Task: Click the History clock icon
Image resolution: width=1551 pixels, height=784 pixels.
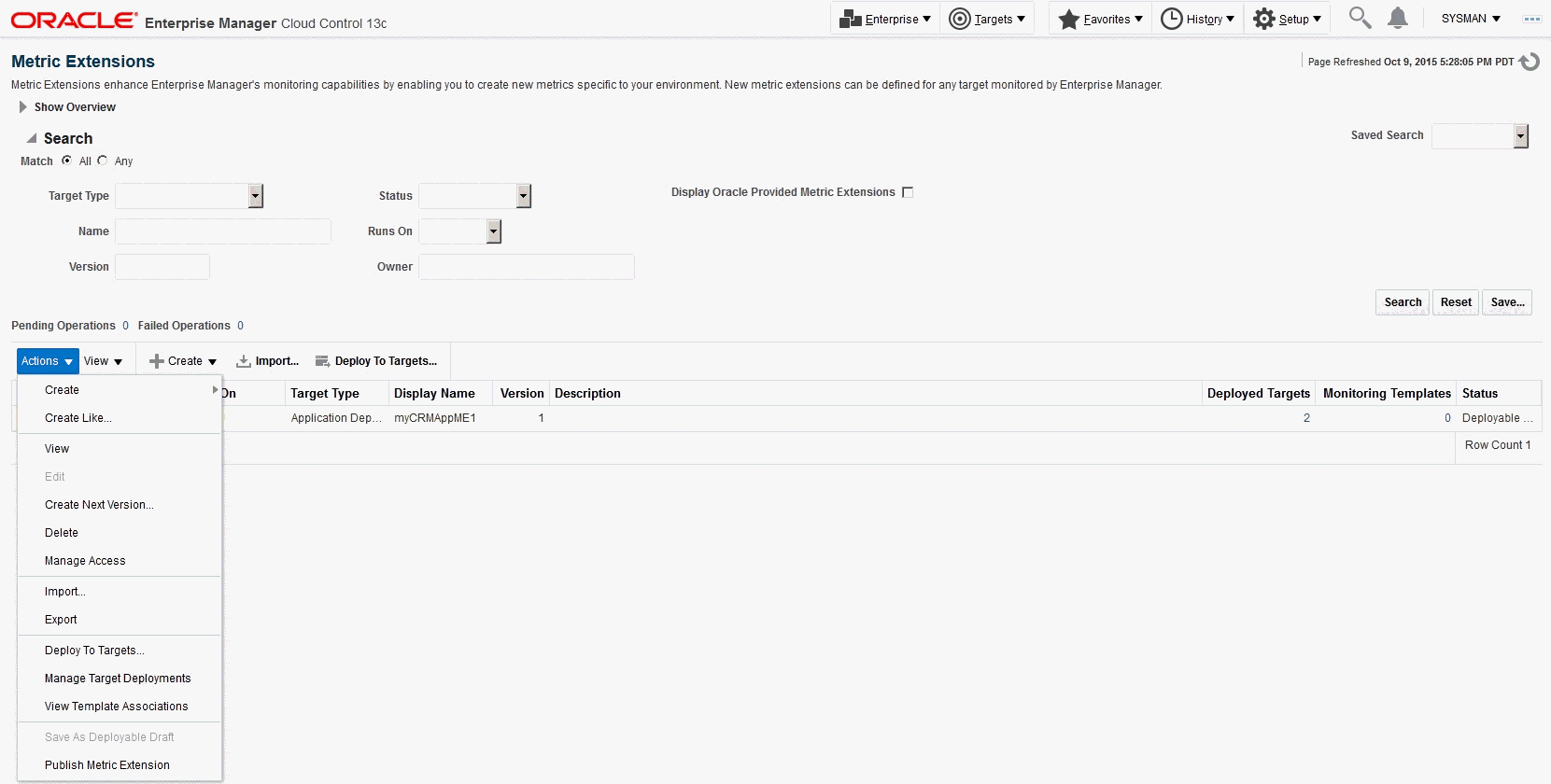Action: click(1171, 19)
